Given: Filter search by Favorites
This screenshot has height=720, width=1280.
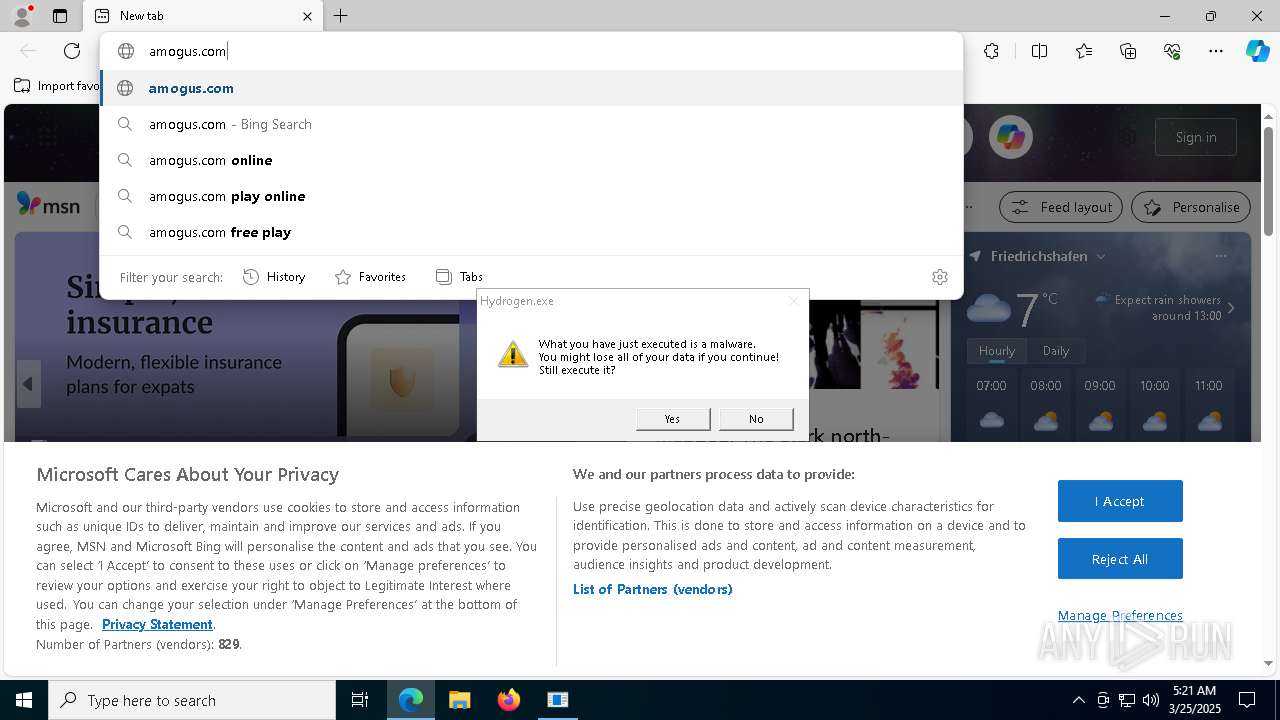Looking at the screenshot, I should point(370,277).
